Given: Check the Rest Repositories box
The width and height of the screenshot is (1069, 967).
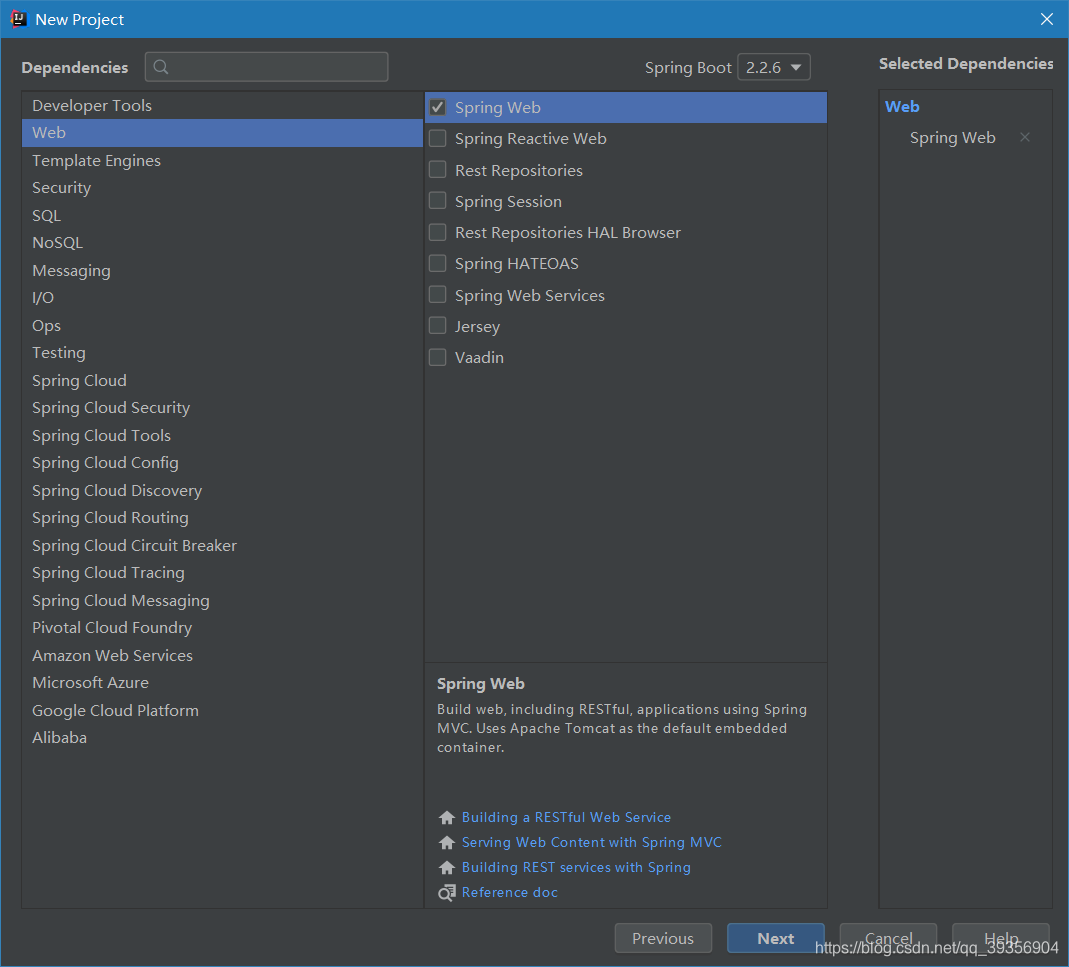Looking at the screenshot, I should point(438,170).
